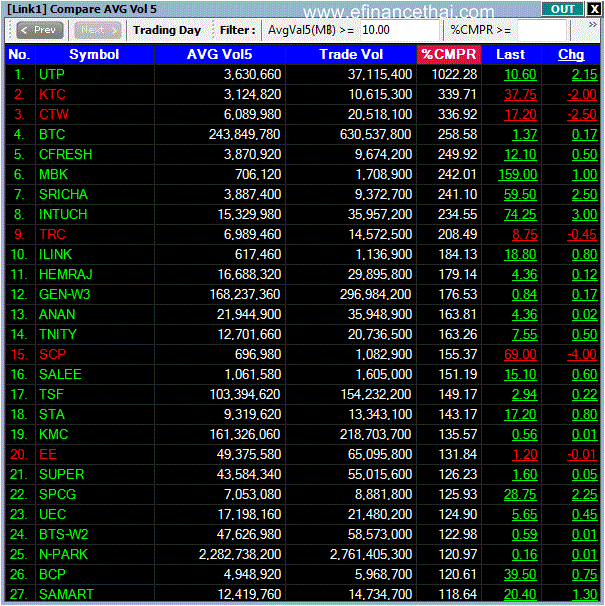This screenshot has width=605, height=606.
Task: Sort by Trade Vol column header
Action: [351, 54]
